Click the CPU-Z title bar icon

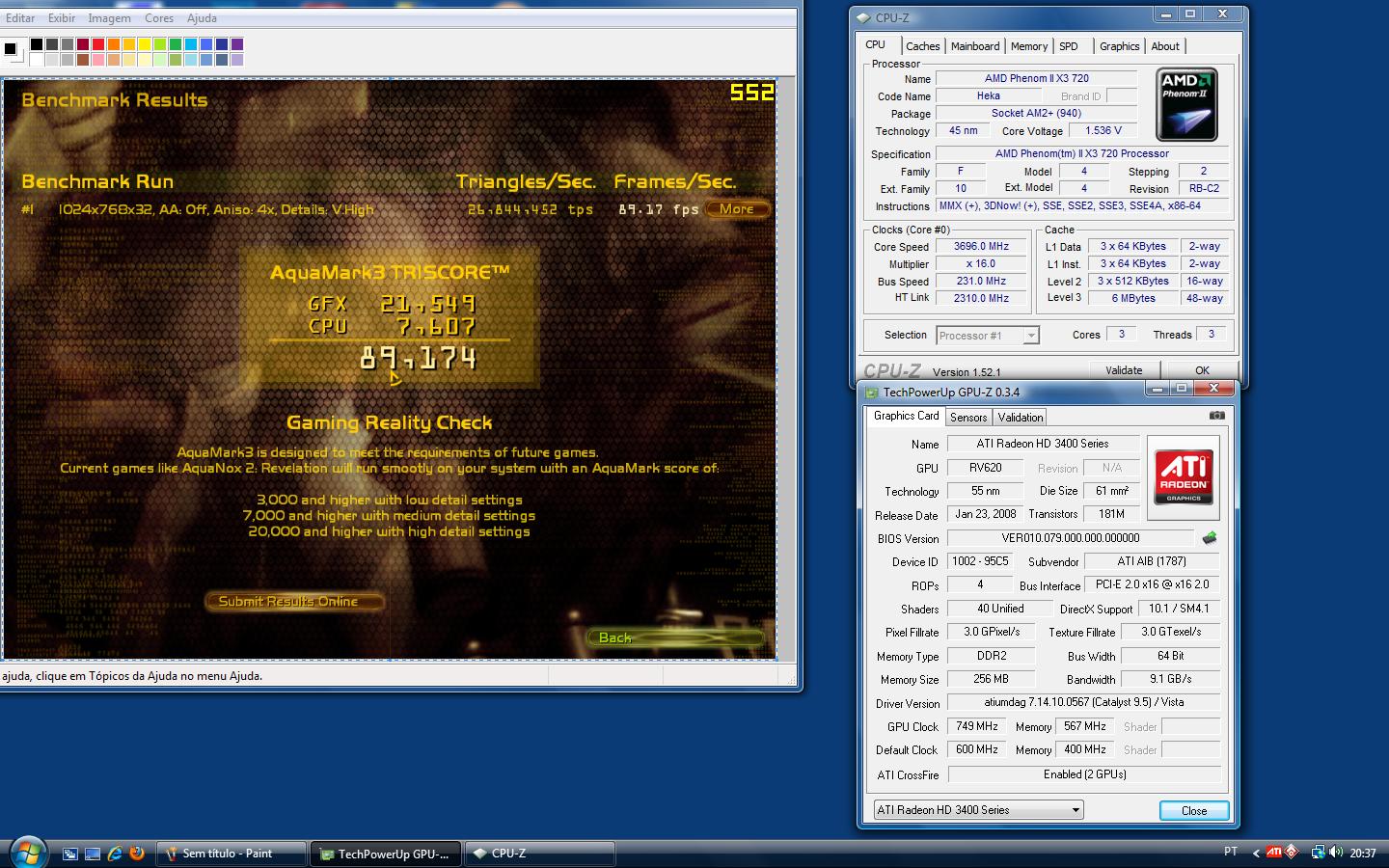pyautogui.click(x=862, y=17)
